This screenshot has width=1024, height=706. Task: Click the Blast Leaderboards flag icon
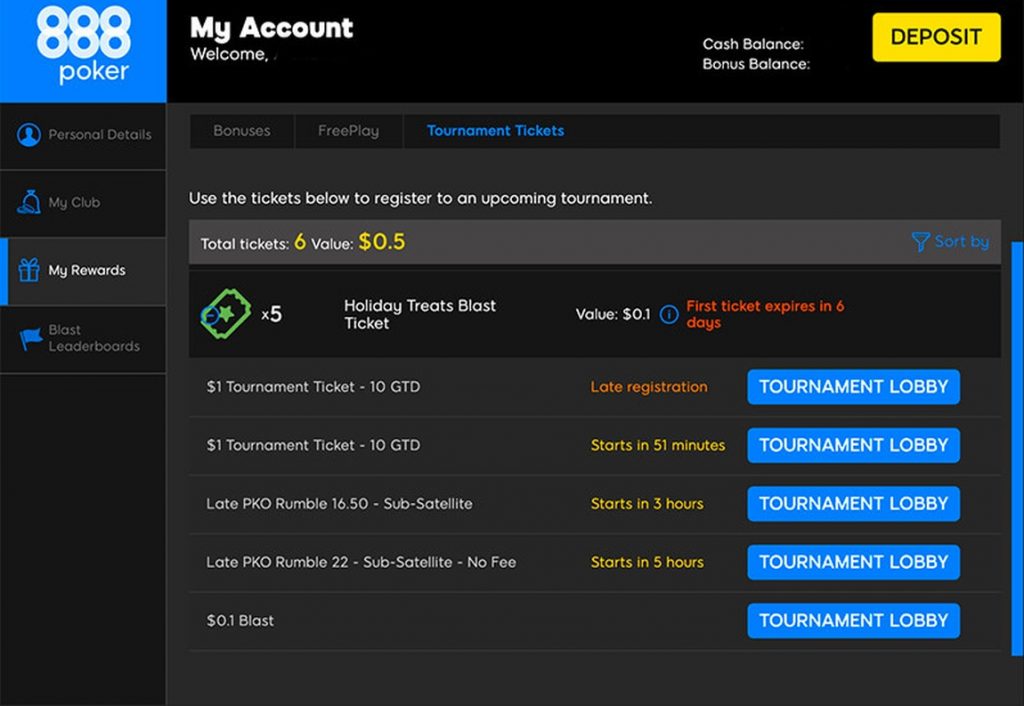[x=30, y=338]
